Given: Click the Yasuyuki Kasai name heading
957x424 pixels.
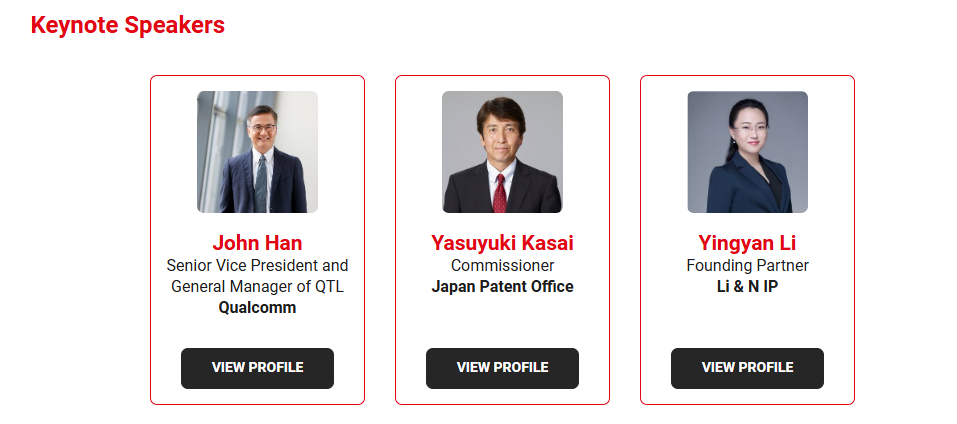Looking at the screenshot, I should 502,243.
